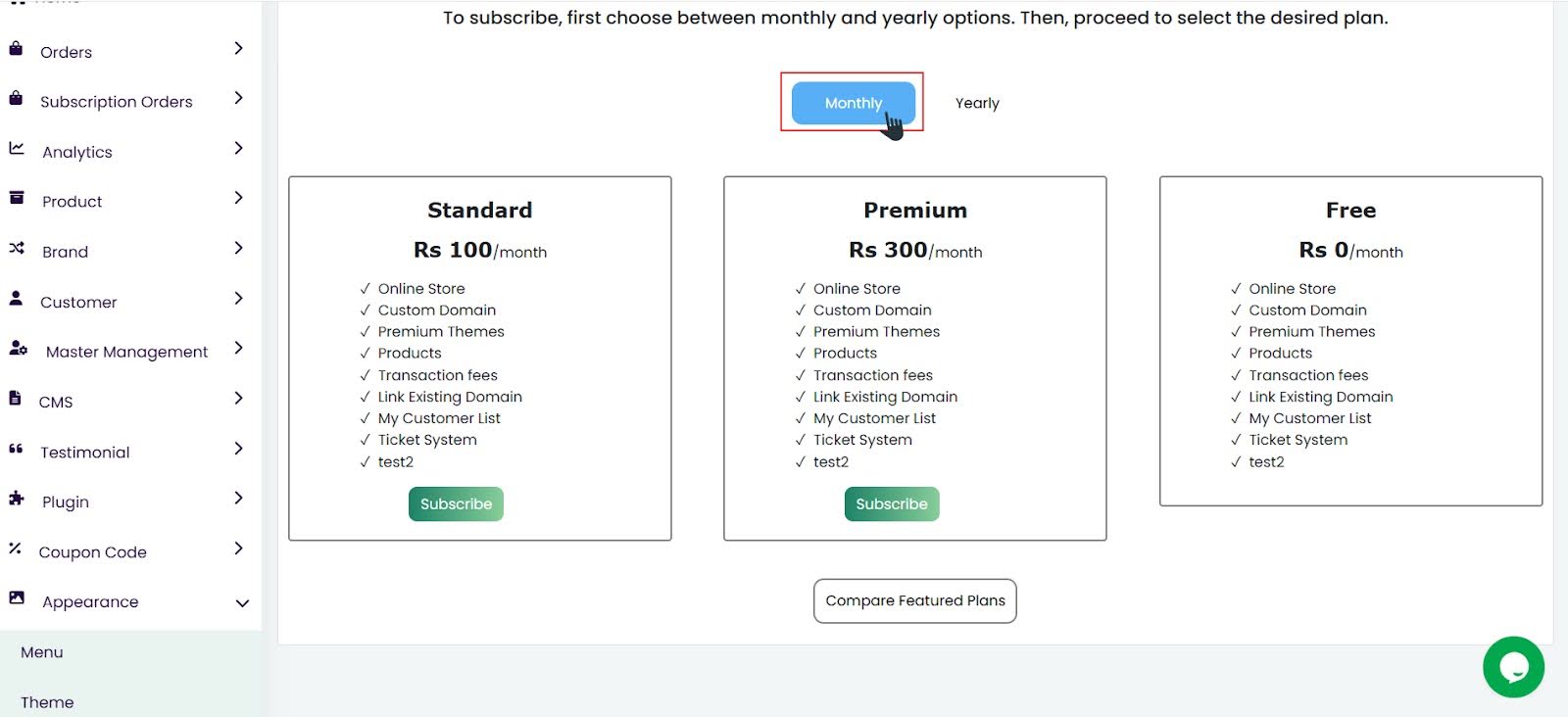Subscribe to the Standard plan
The width and height of the screenshot is (1568, 717).
[x=456, y=504]
